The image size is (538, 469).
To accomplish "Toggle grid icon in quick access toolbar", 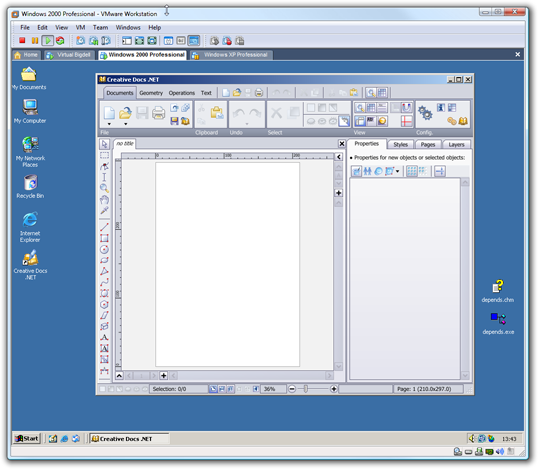I will (382, 92).
